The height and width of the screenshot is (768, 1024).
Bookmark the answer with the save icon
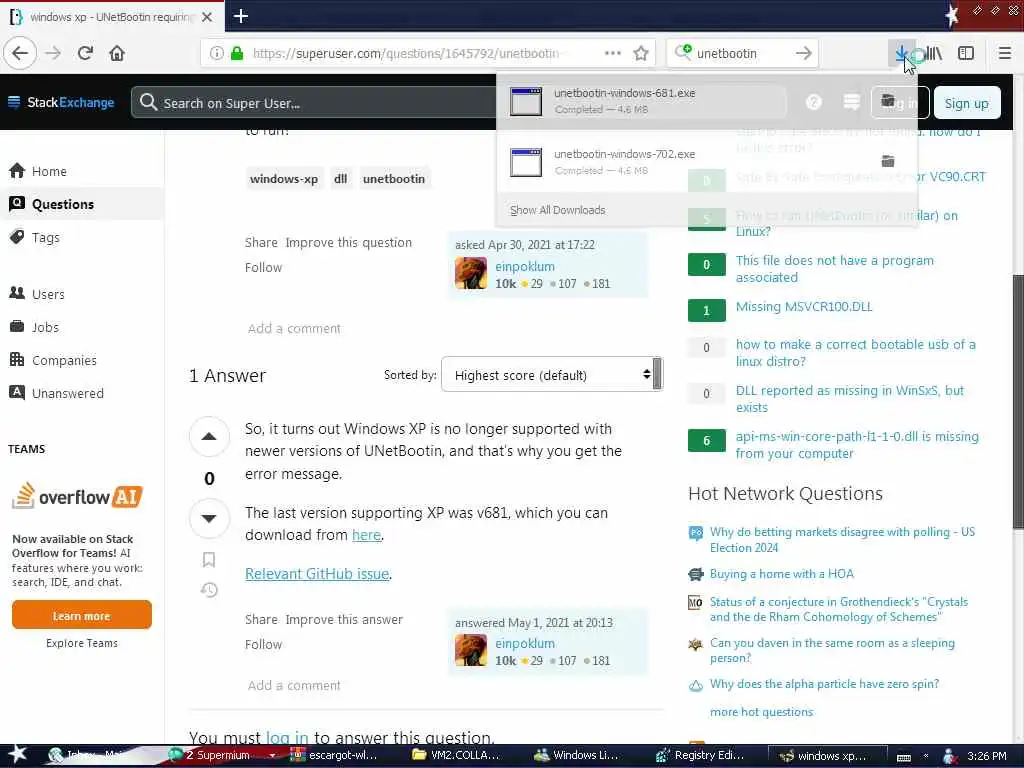[209, 559]
